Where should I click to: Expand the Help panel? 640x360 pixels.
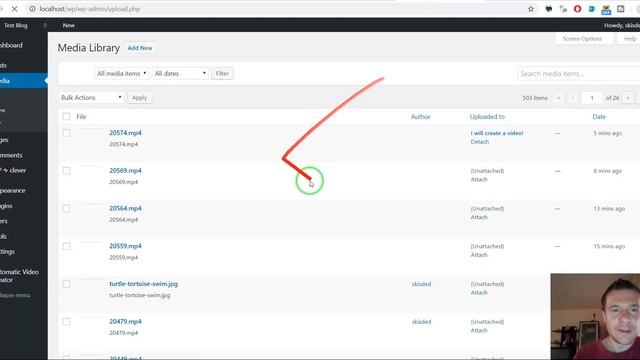tap(630, 39)
